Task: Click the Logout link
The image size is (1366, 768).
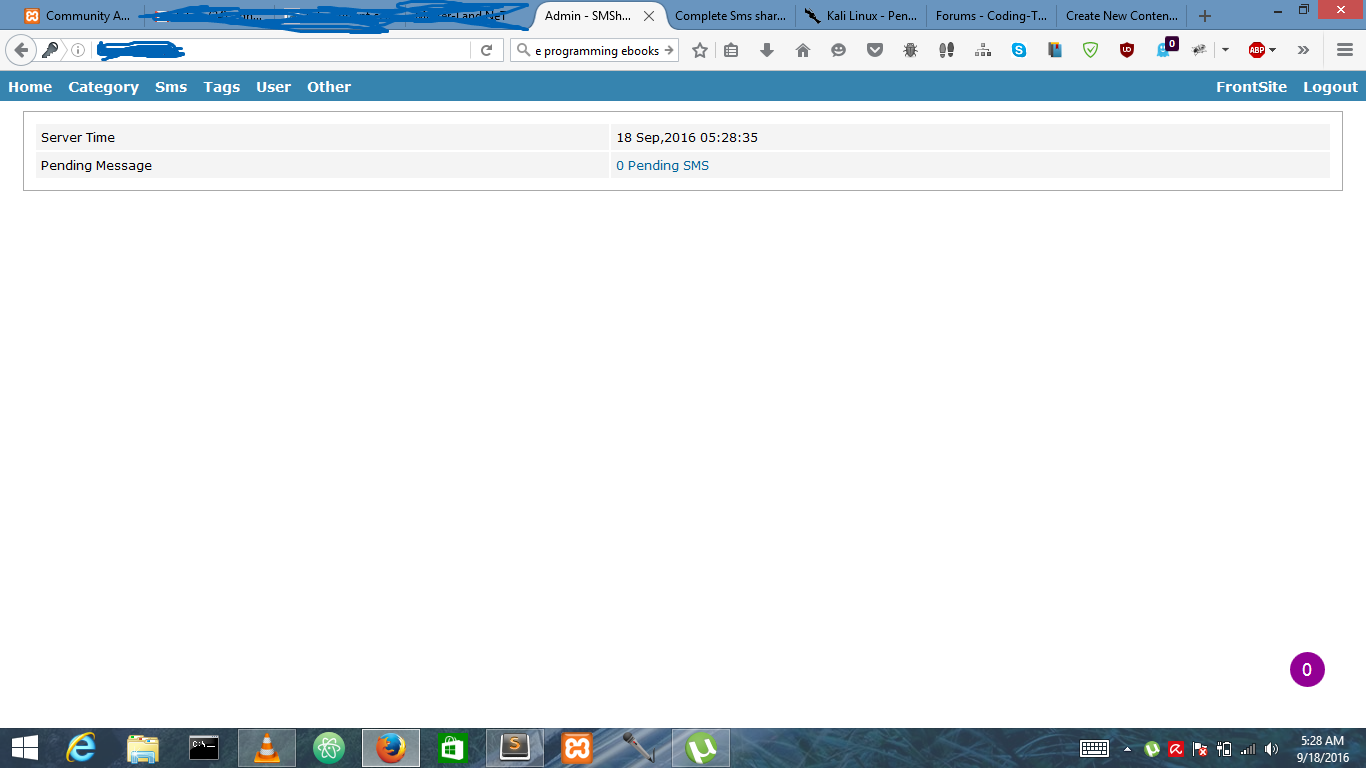Action: pos(1330,87)
